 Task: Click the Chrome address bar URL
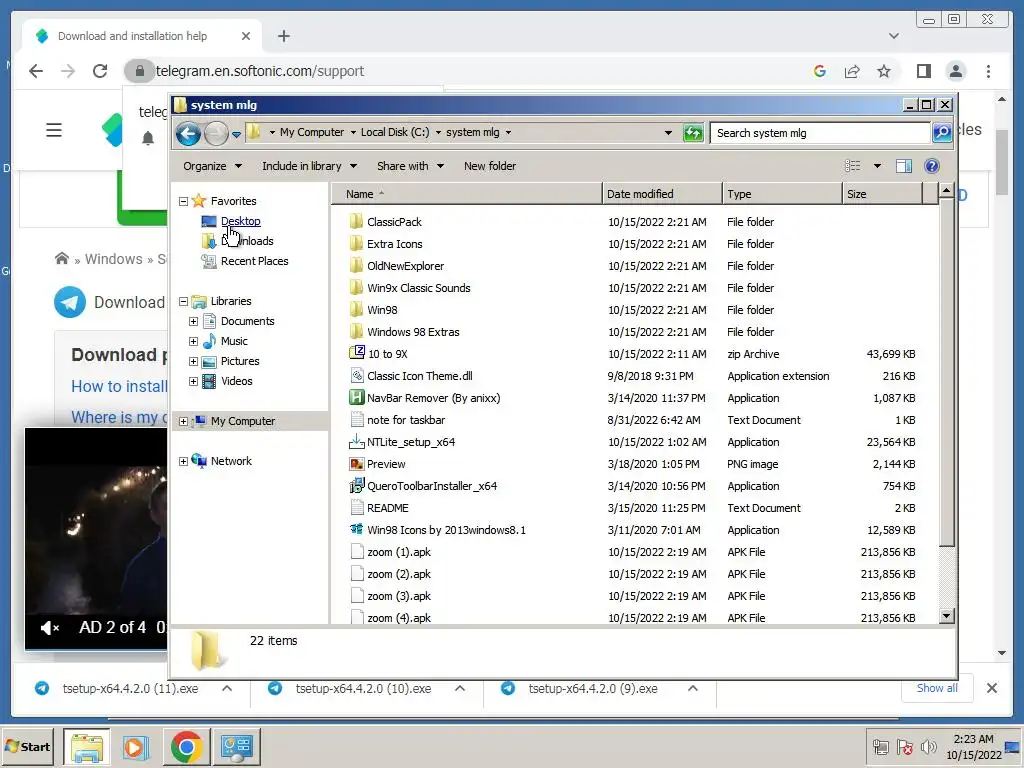click(x=260, y=71)
